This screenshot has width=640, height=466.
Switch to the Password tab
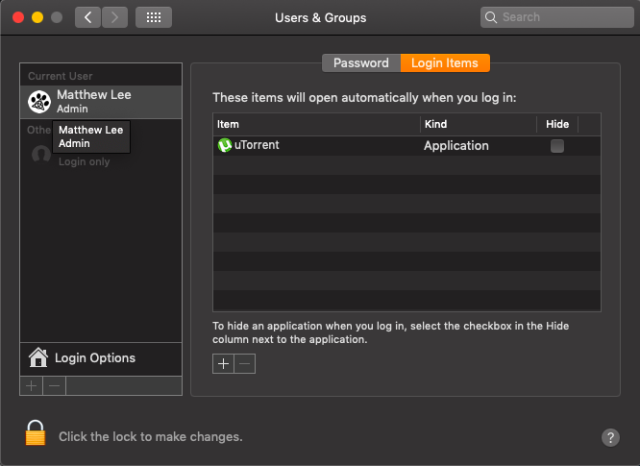pyautogui.click(x=361, y=63)
